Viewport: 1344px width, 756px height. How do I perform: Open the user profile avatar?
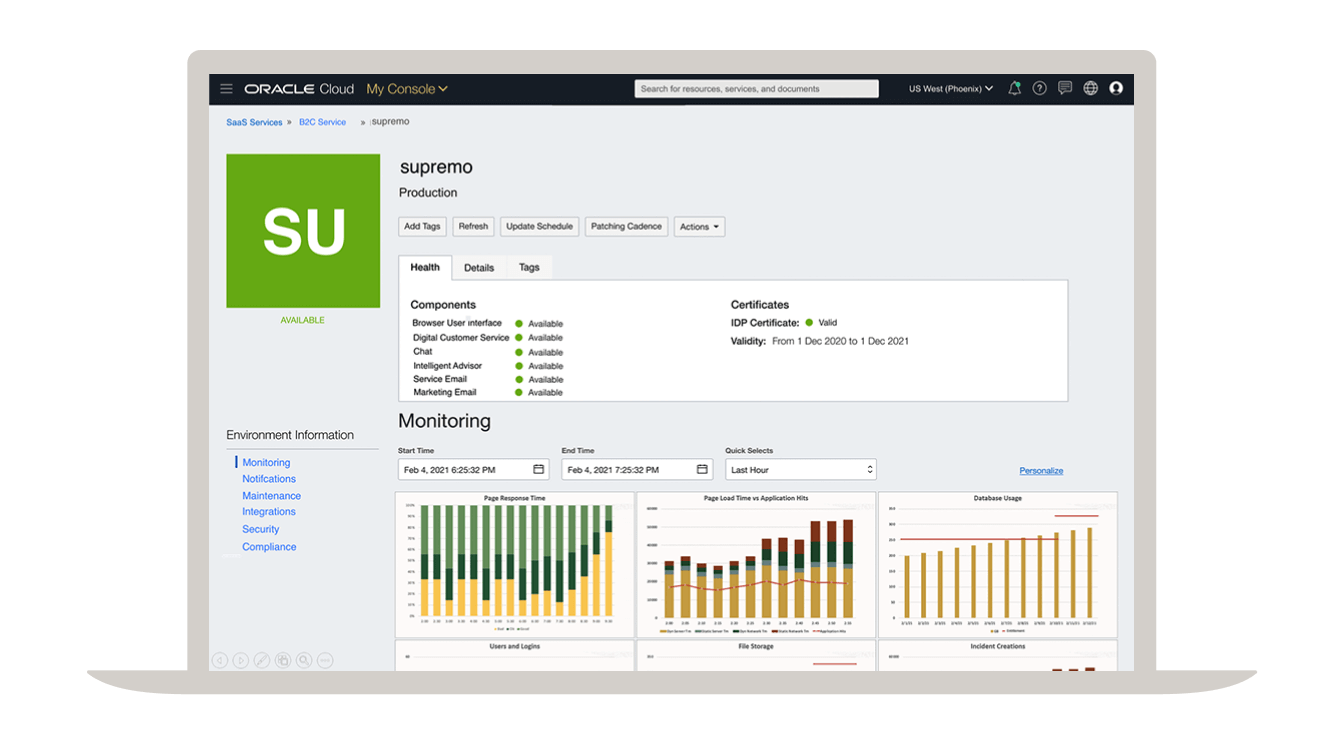point(1116,88)
